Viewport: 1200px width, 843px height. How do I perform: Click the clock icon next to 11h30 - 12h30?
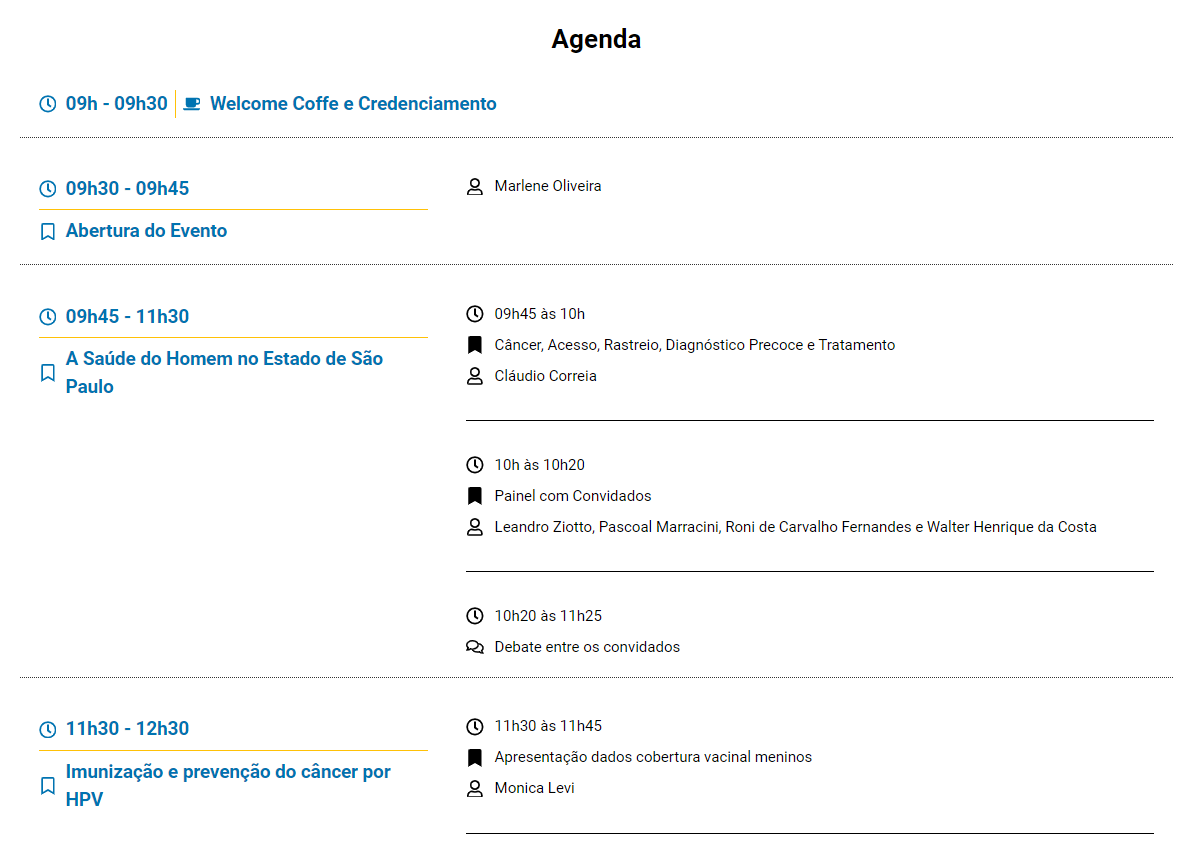point(47,729)
